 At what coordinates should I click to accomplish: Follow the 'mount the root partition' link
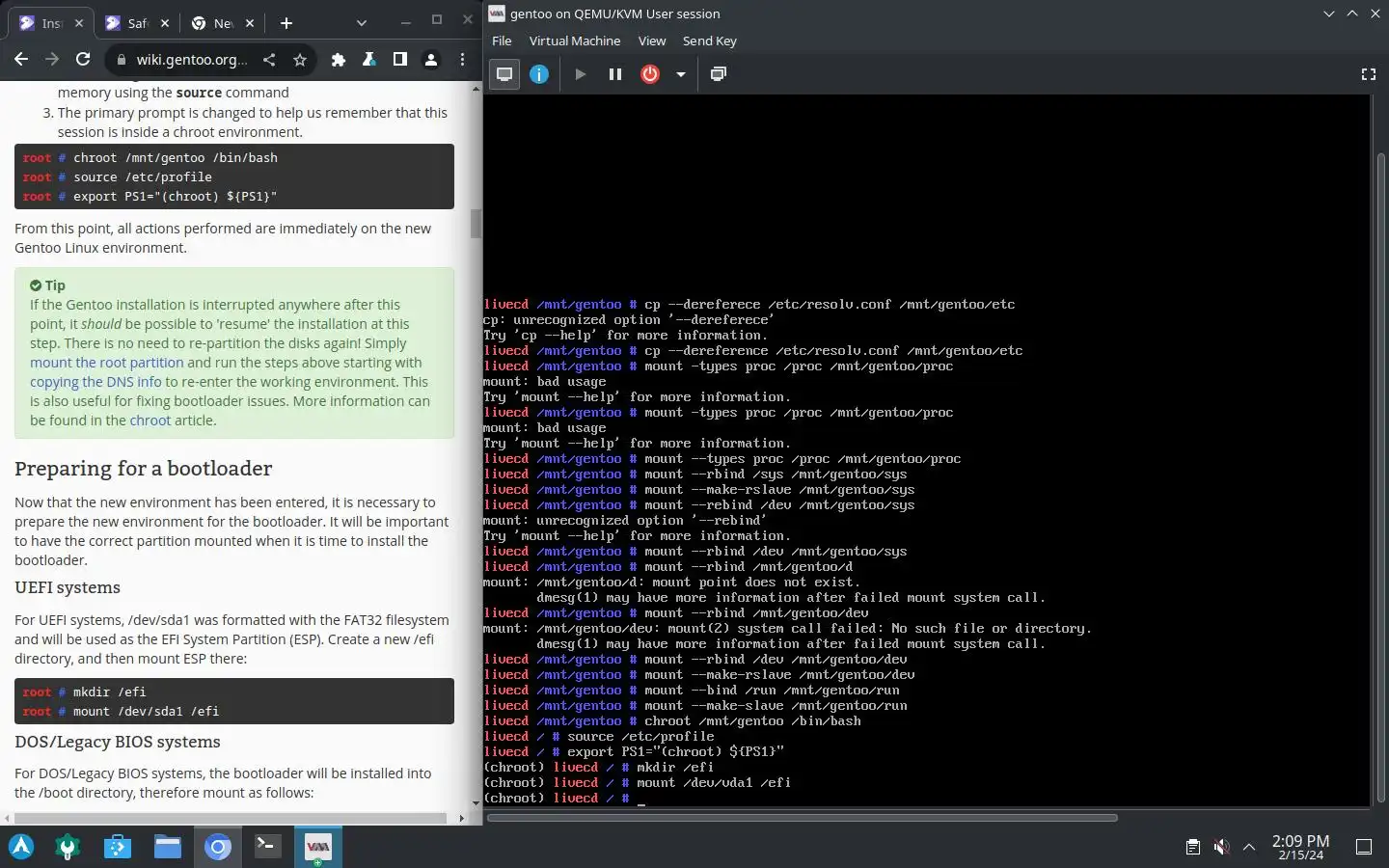click(x=106, y=363)
